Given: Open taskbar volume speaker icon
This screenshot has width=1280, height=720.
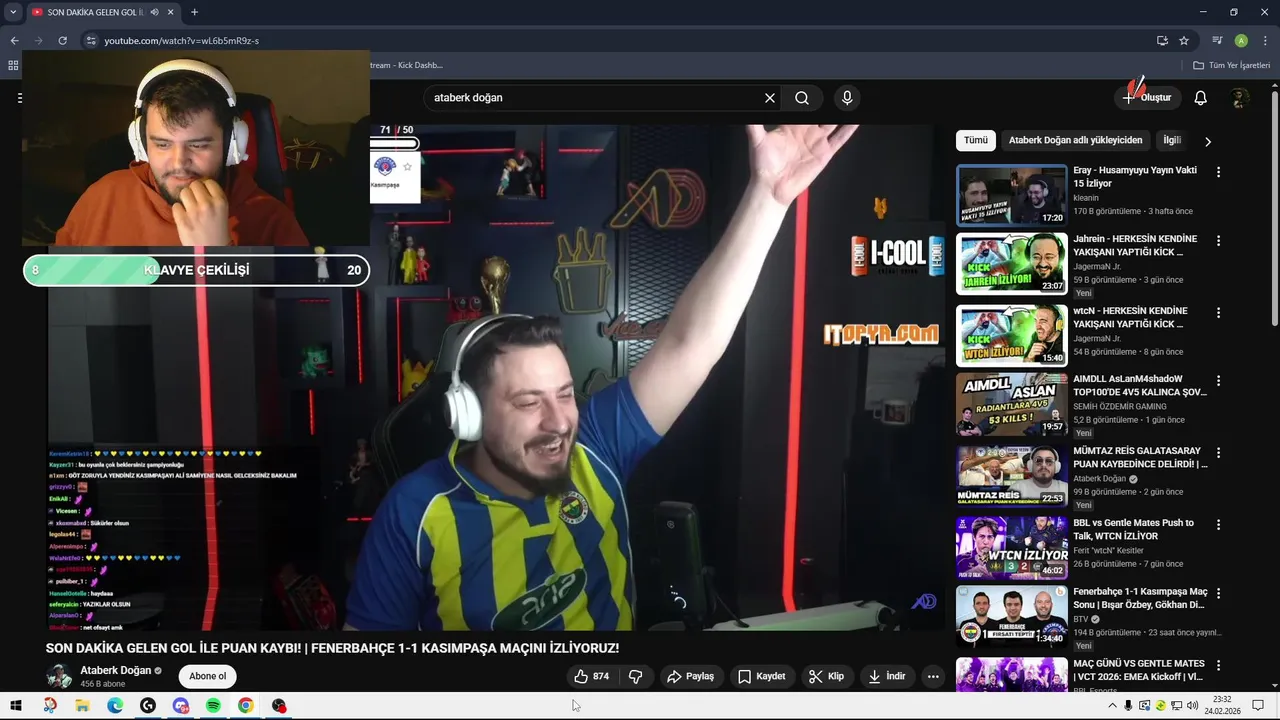Looking at the screenshot, I should tap(1192, 706).
